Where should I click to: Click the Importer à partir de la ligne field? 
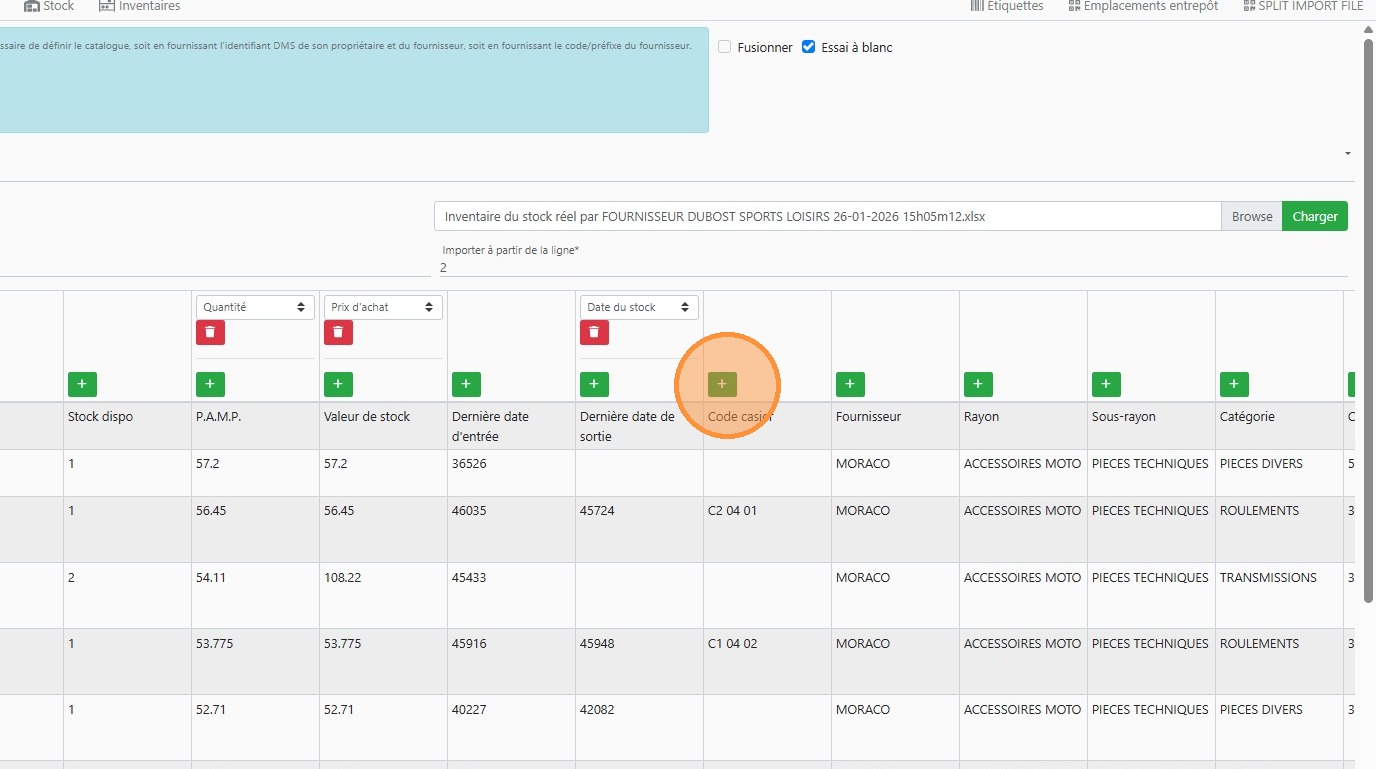[890, 268]
